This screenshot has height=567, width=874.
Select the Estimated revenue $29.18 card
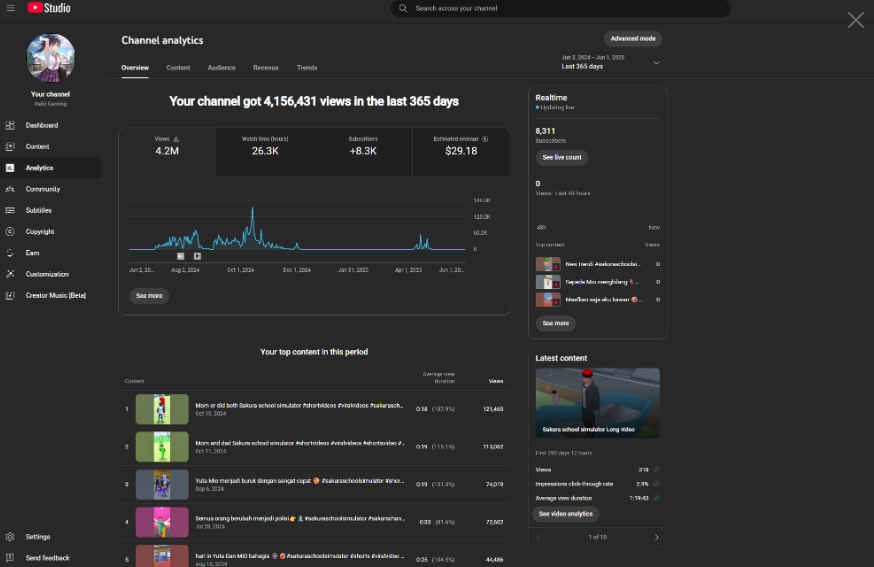[x=461, y=152]
